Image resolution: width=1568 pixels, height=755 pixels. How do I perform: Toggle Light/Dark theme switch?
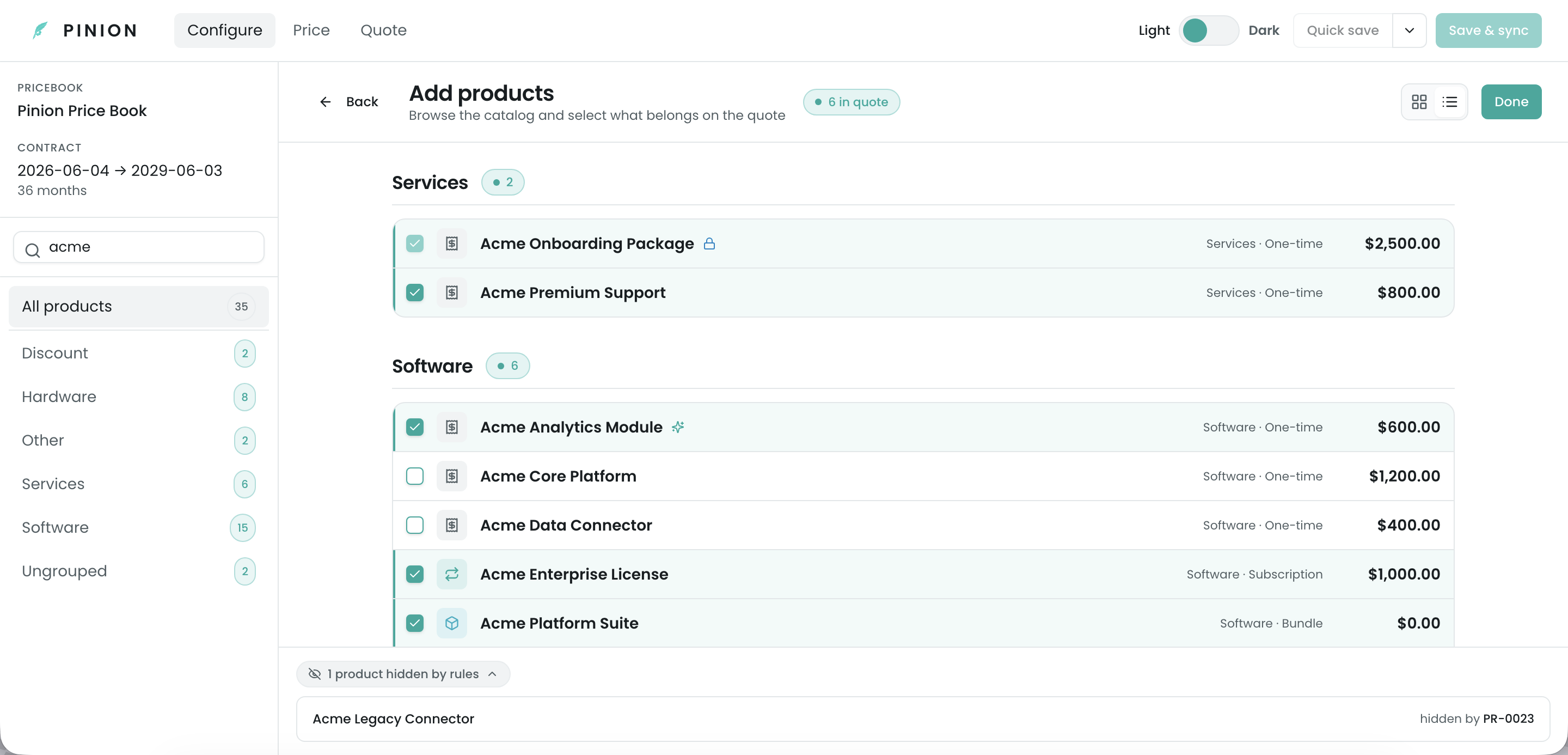(x=1208, y=31)
